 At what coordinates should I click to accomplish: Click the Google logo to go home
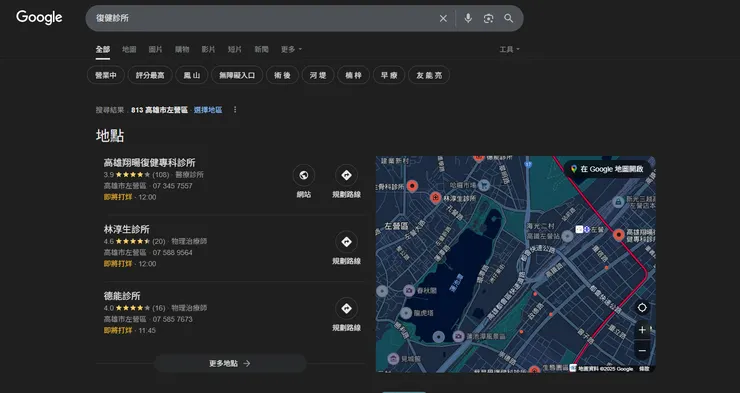click(39, 17)
